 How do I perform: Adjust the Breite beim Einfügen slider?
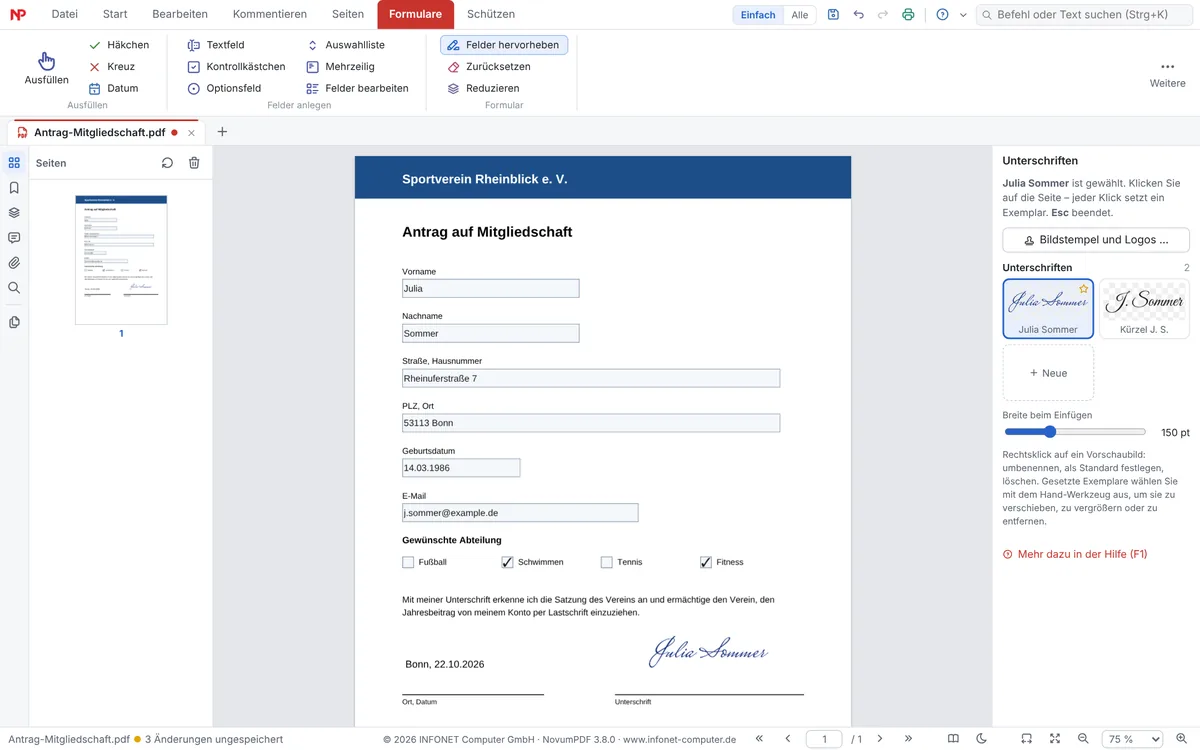click(1075, 432)
